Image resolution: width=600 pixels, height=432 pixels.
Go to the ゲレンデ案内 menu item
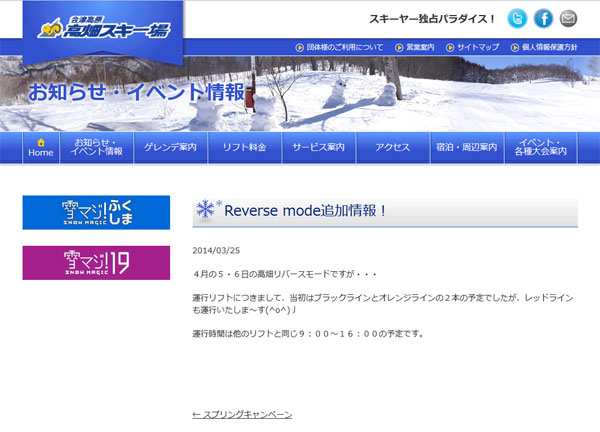(x=170, y=147)
